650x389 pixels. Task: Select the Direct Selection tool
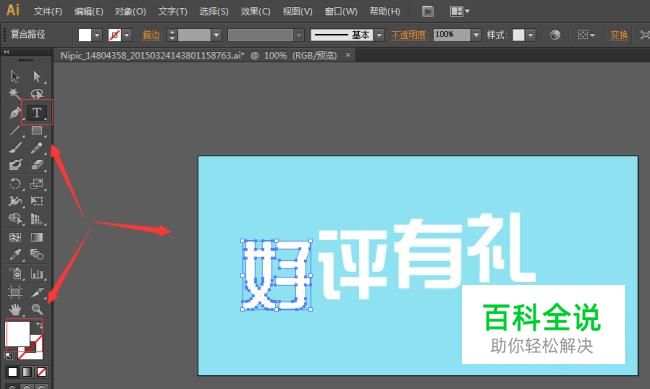pyautogui.click(x=36, y=77)
